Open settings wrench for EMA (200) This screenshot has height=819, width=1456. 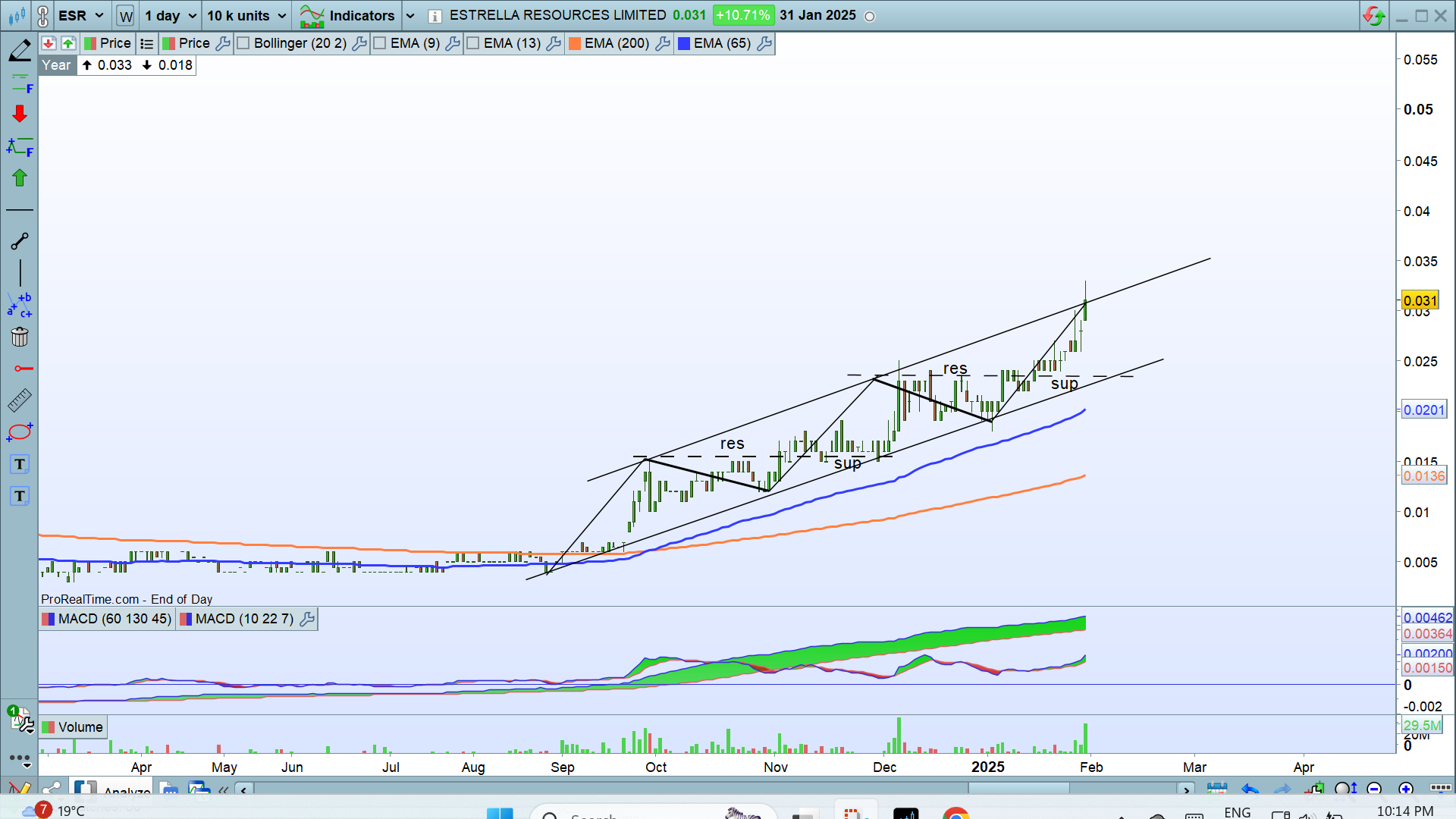[x=662, y=43]
